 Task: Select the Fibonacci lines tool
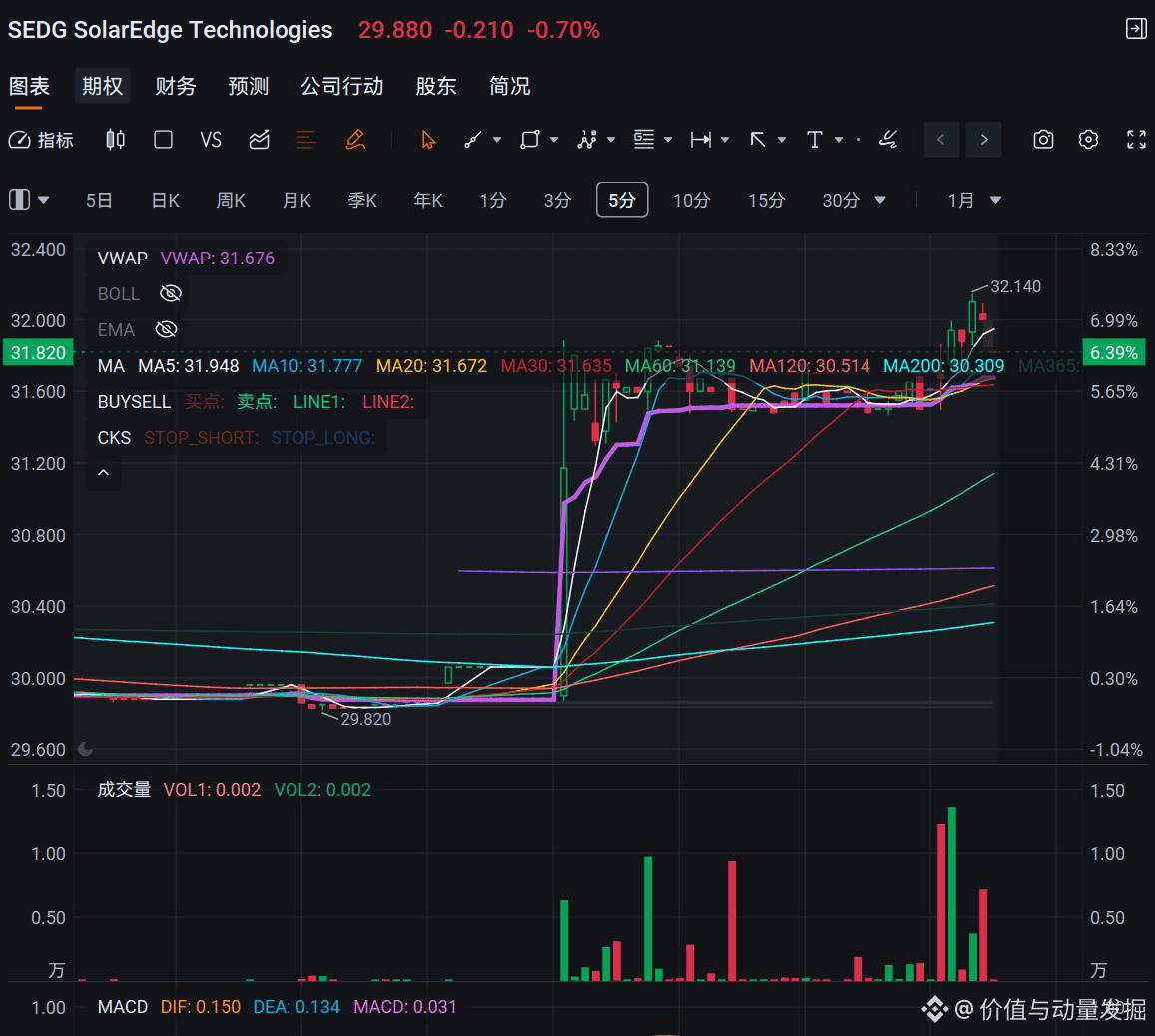pyautogui.click(x=644, y=139)
